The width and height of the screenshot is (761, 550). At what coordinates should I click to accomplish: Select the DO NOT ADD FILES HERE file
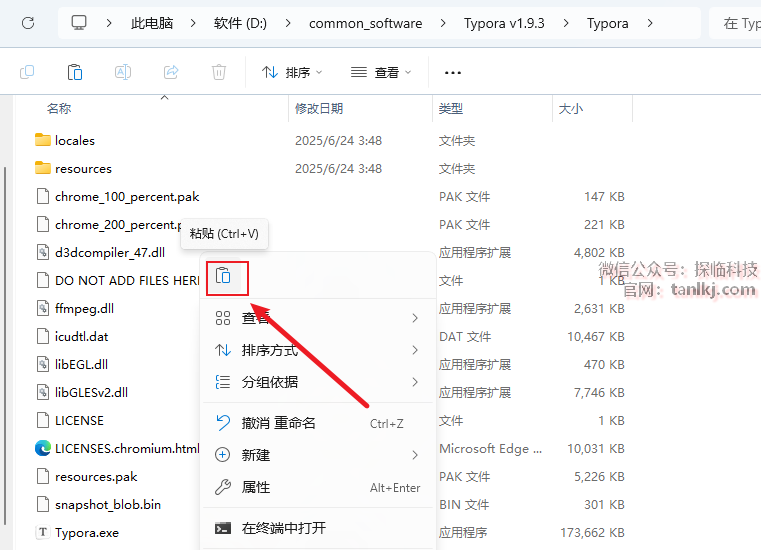click(127, 281)
